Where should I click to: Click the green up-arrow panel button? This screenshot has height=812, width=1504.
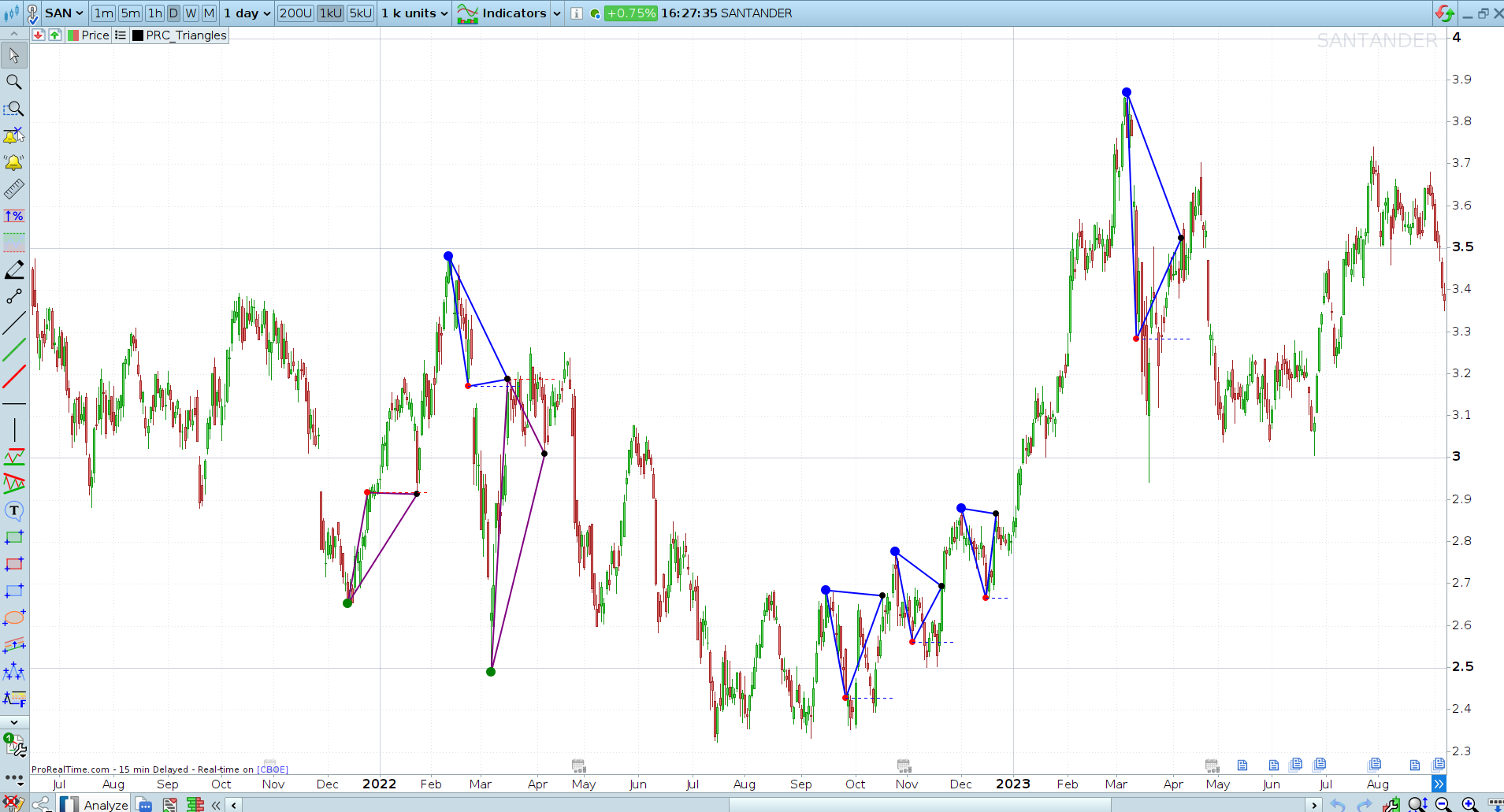(54, 35)
